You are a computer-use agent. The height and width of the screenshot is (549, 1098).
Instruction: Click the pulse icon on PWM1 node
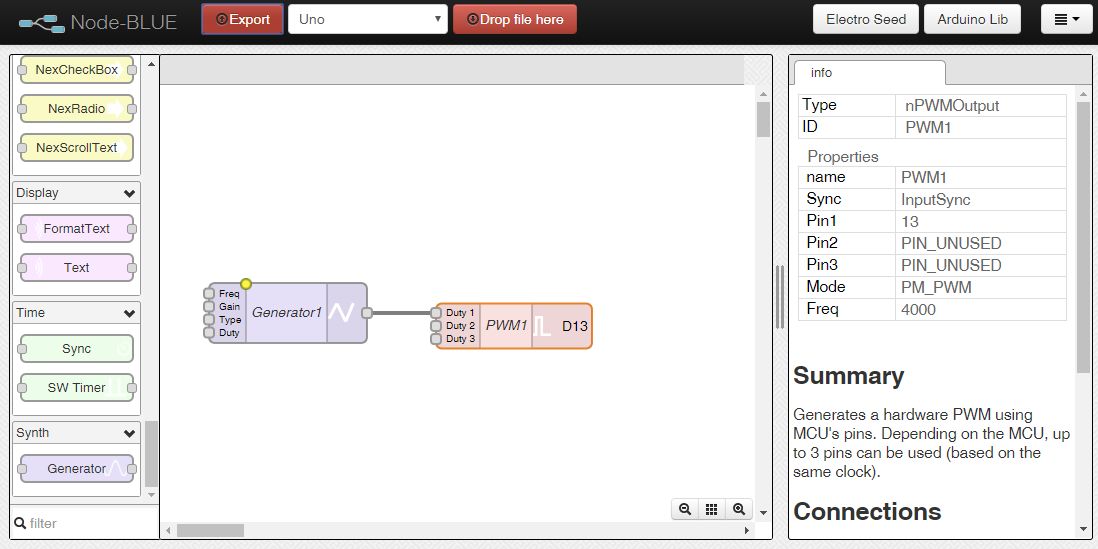542,326
